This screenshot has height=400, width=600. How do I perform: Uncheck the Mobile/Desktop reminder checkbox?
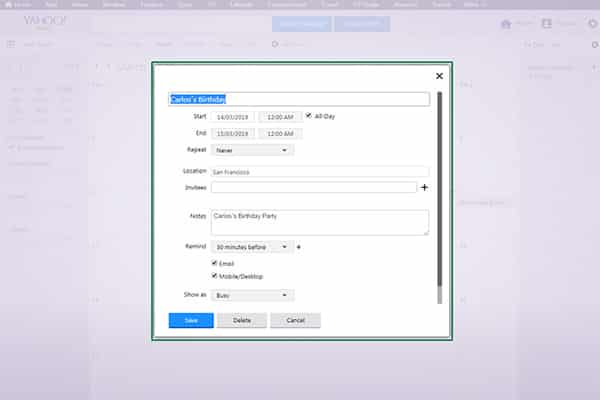click(214, 276)
